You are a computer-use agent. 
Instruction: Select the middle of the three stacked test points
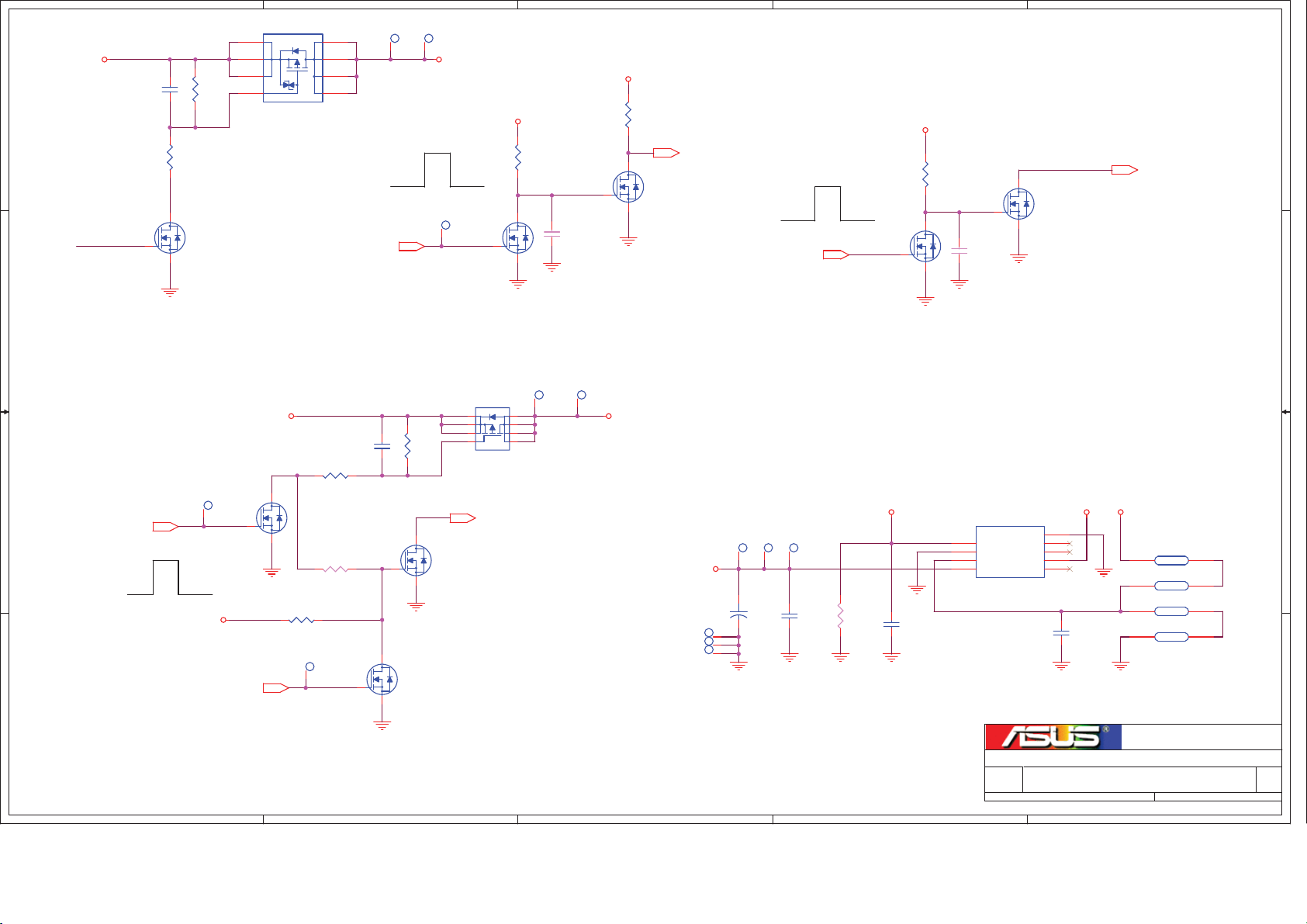(x=708, y=641)
